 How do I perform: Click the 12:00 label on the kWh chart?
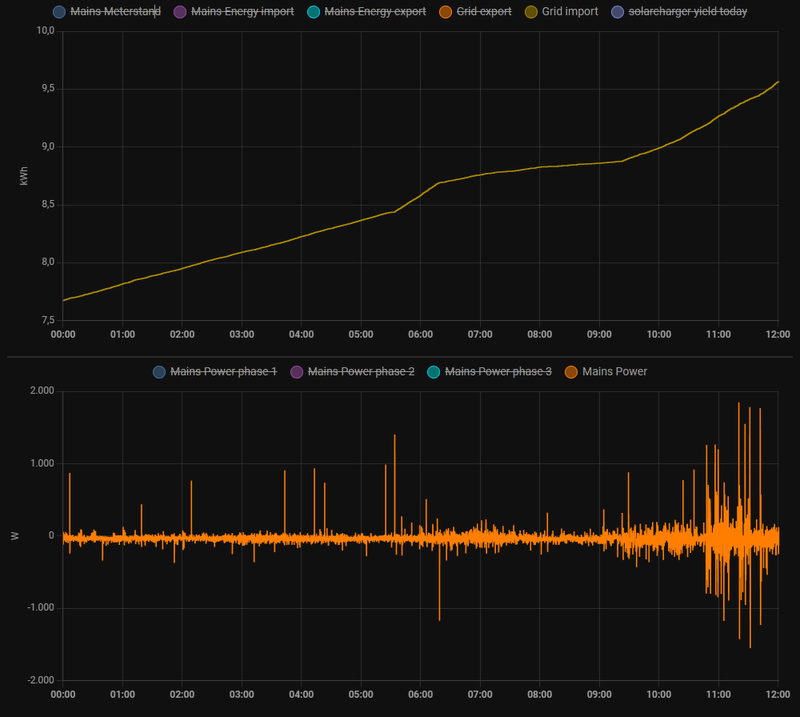(778, 334)
